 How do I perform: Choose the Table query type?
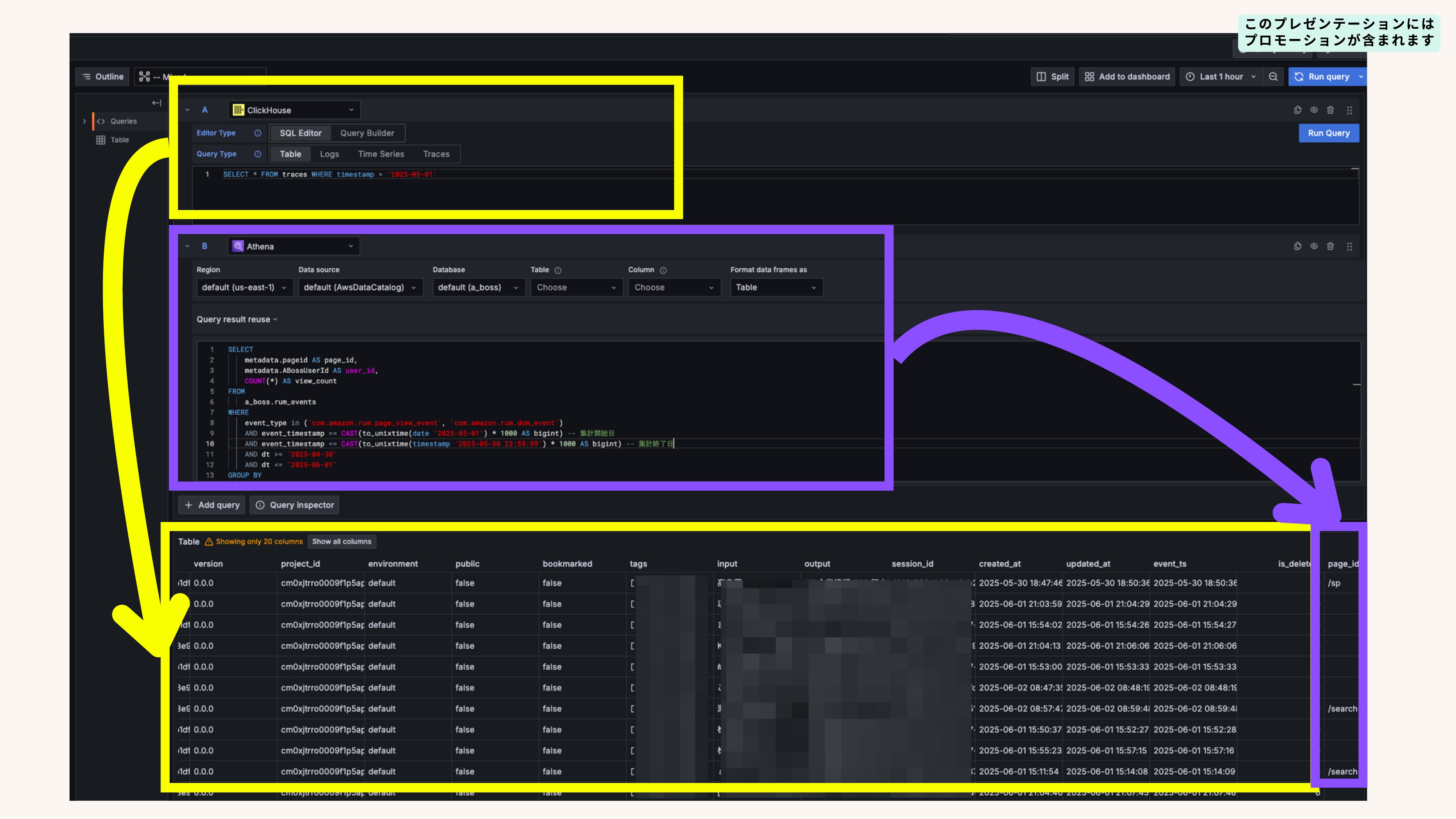pyautogui.click(x=290, y=154)
